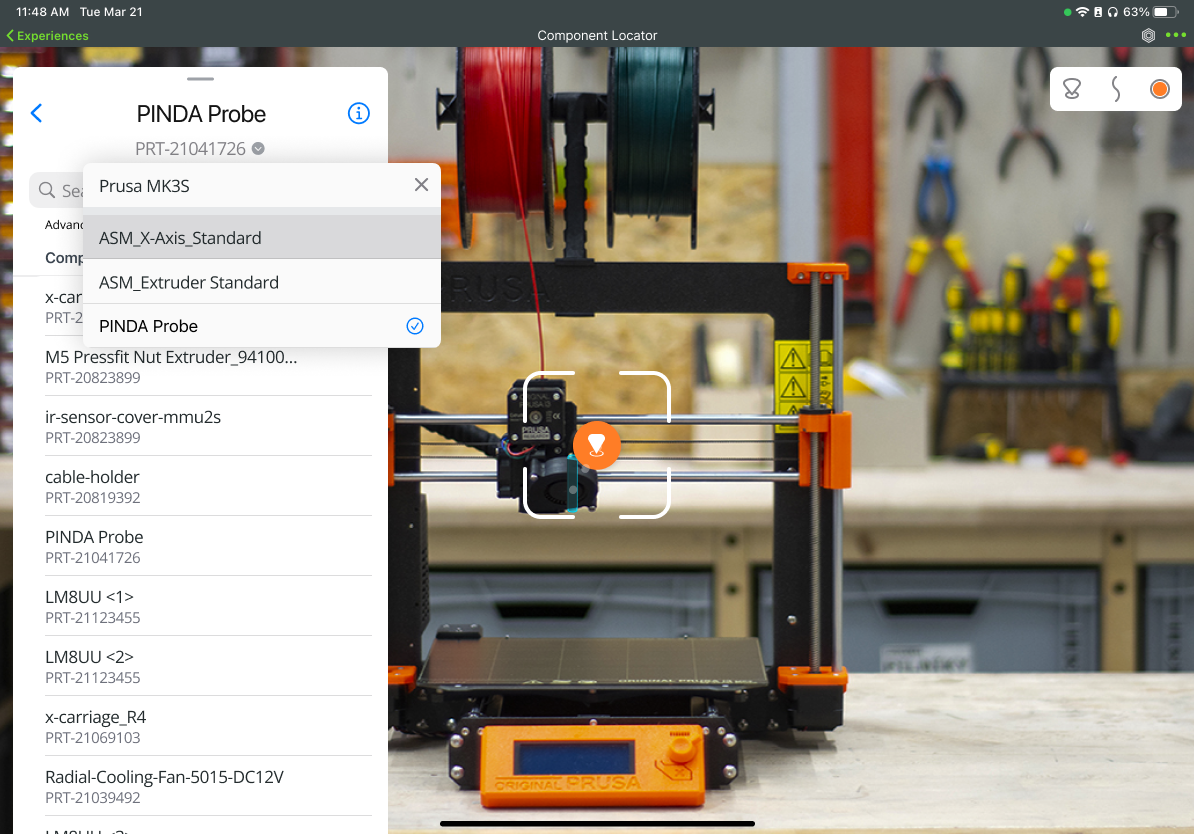Viewport: 1194px width, 834px height.
Task: Tap the hexagon settings icon in title bar
Action: (1148, 35)
